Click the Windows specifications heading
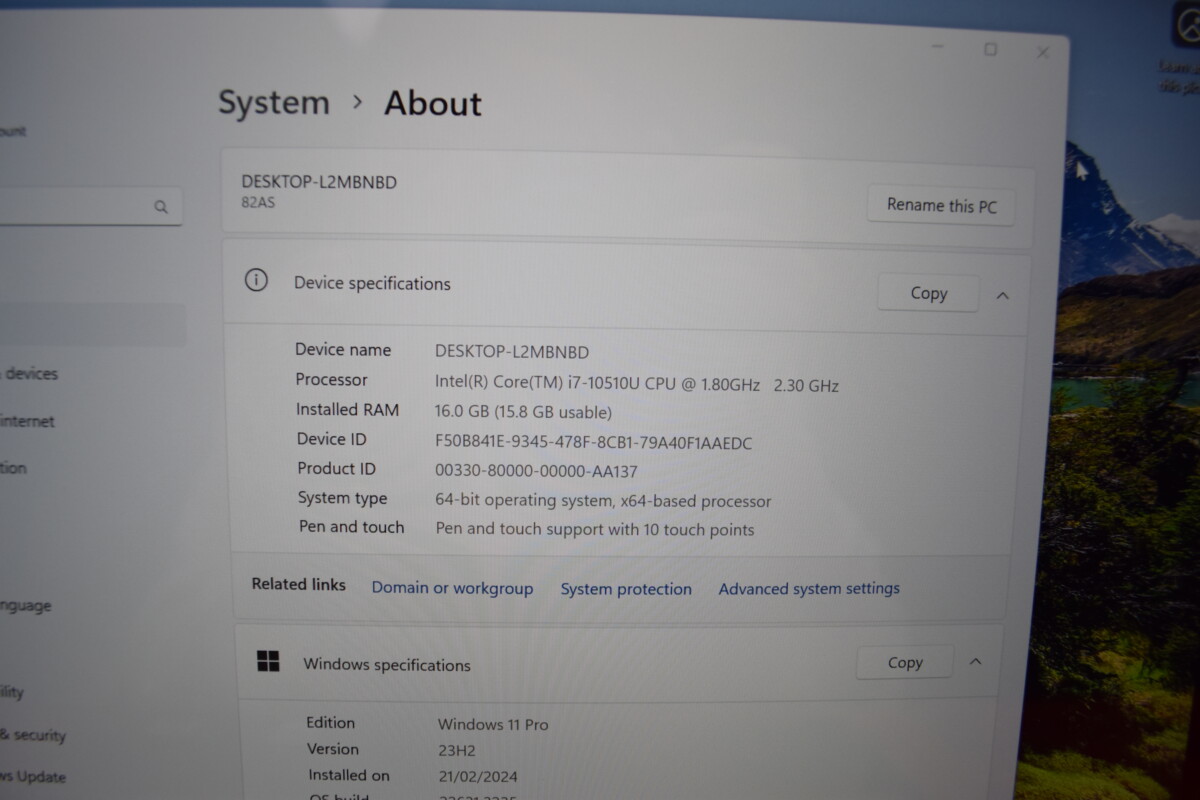This screenshot has width=1200, height=800. [x=387, y=665]
